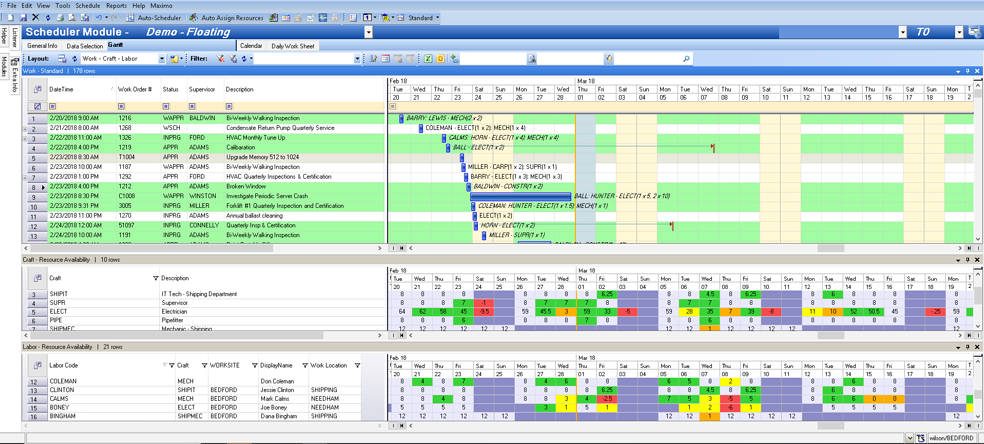Switch to the Calendar tab
This screenshot has height=444, width=984.
tap(251, 46)
